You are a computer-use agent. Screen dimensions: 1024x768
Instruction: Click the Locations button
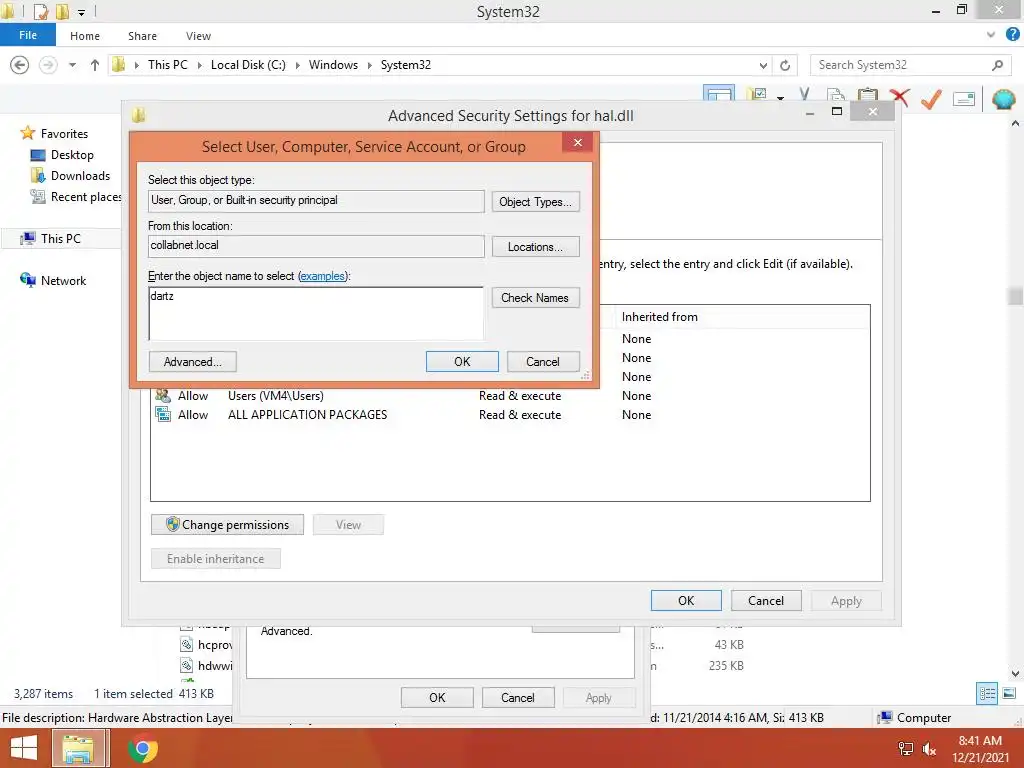click(536, 247)
